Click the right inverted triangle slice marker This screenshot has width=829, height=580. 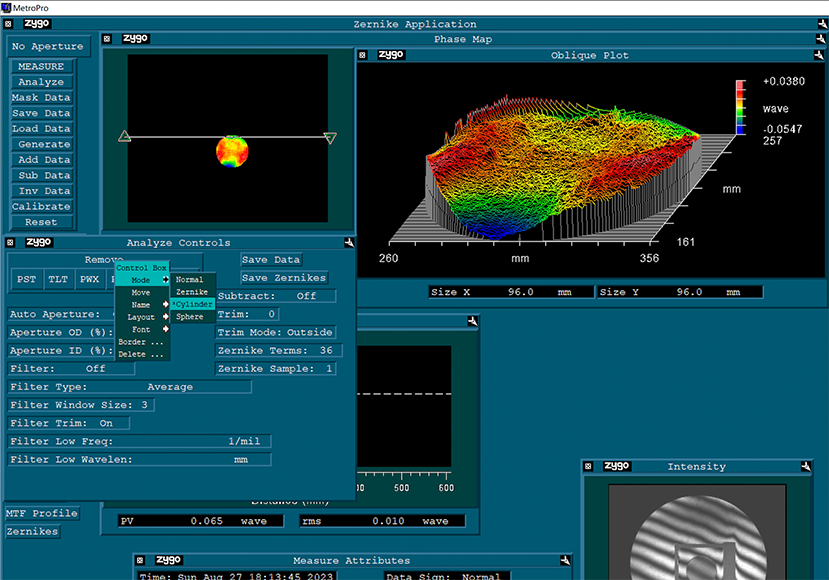(331, 138)
